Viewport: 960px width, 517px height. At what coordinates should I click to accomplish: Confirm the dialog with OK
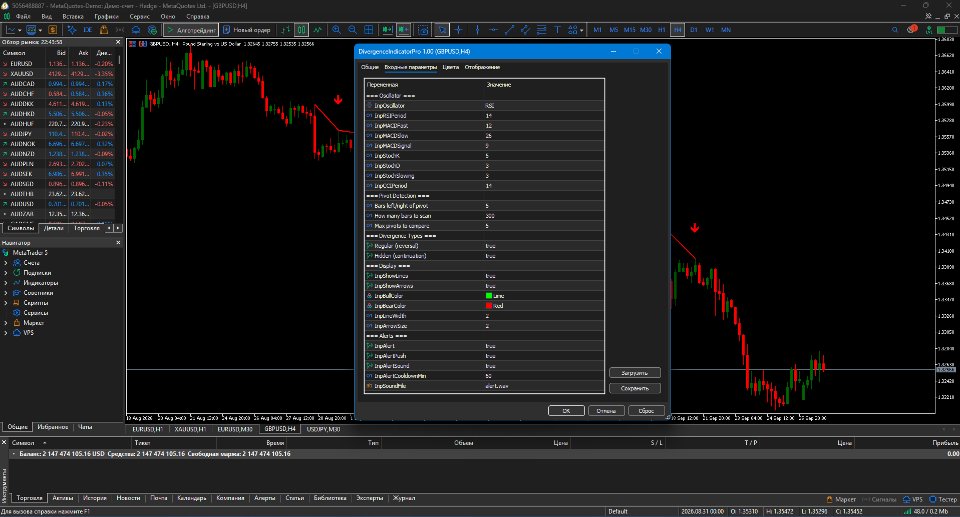point(566,411)
